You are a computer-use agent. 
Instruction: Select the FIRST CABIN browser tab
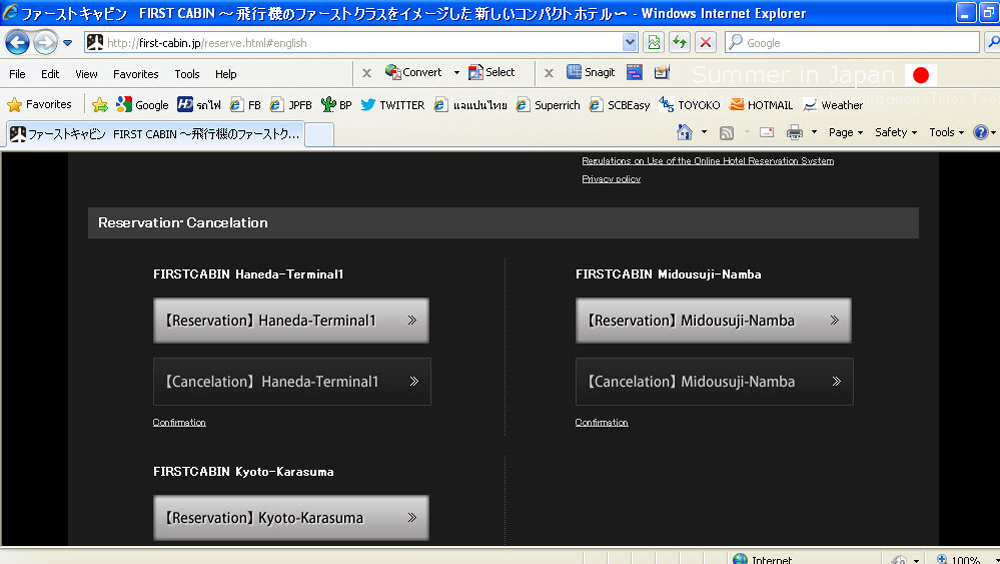click(155, 134)
